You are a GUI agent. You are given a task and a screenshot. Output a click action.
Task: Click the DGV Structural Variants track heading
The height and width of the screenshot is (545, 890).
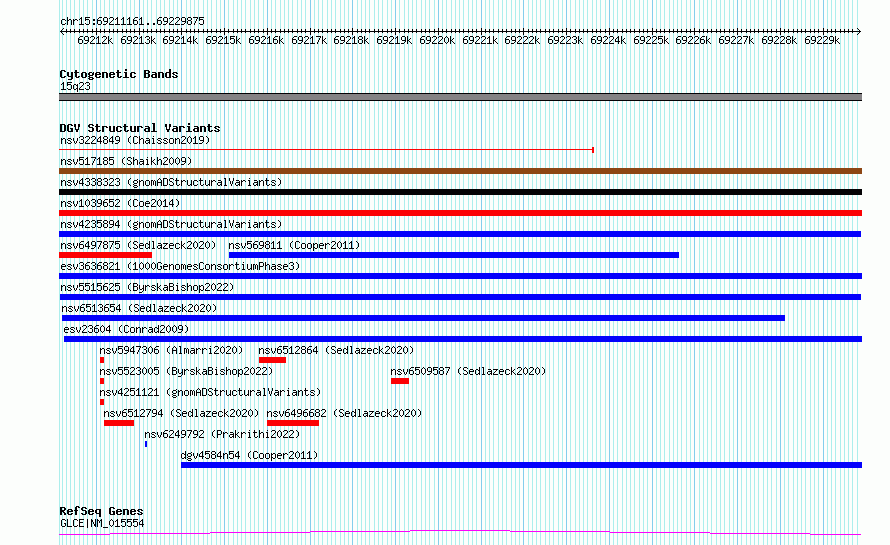click(x=140, y=128)
